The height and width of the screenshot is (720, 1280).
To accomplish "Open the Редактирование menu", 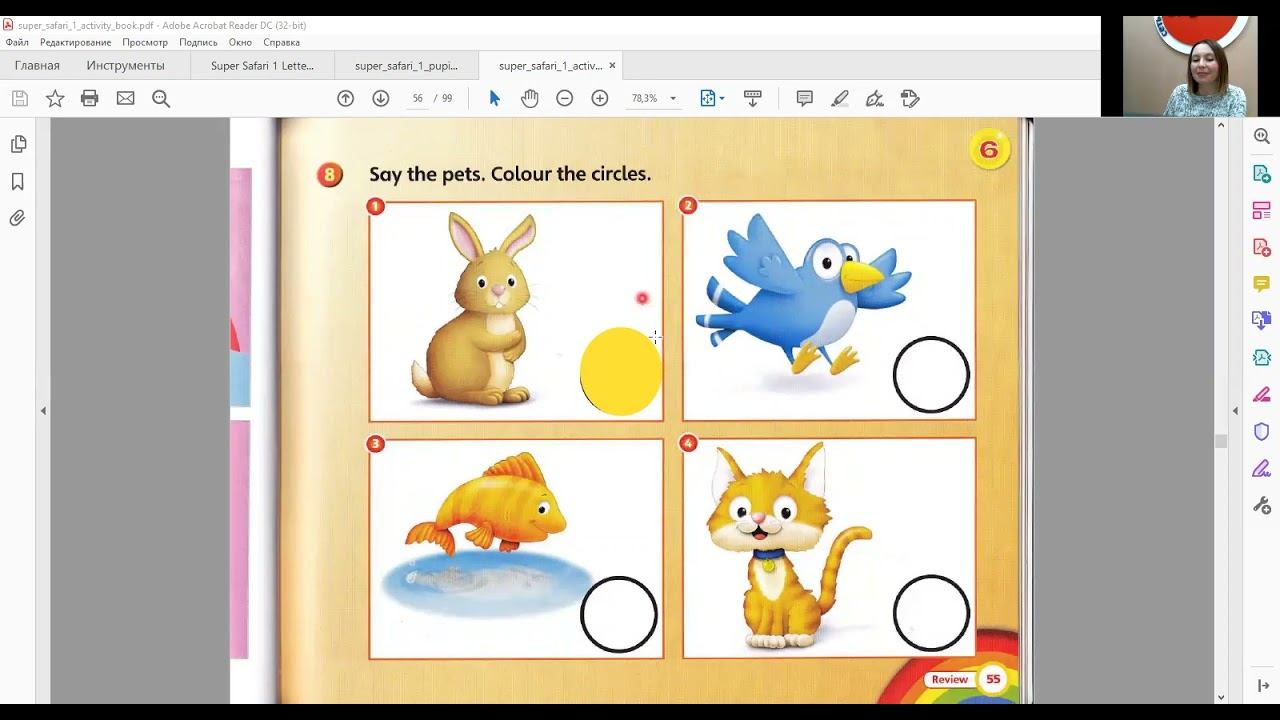I will click(76, 42).
